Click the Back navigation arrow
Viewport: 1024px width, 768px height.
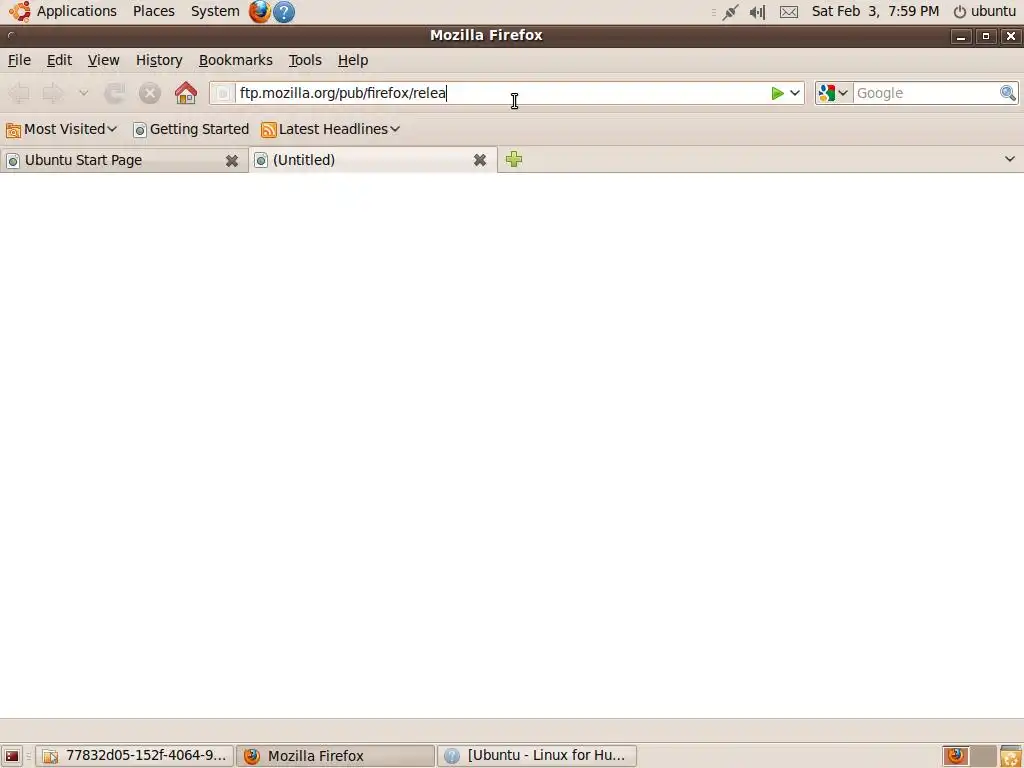(x=20, y=93)
